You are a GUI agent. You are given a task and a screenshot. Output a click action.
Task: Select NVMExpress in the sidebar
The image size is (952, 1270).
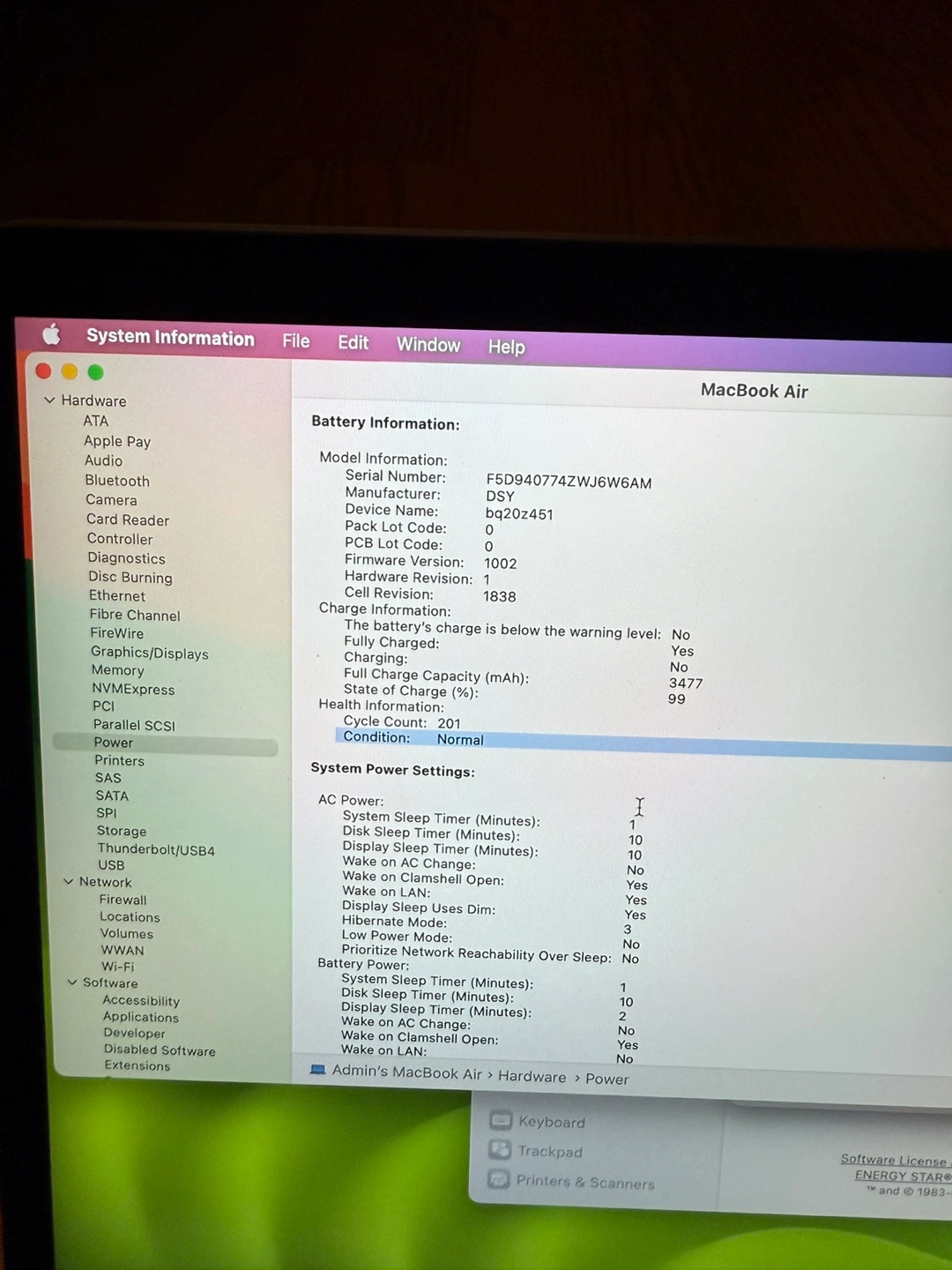133,690
